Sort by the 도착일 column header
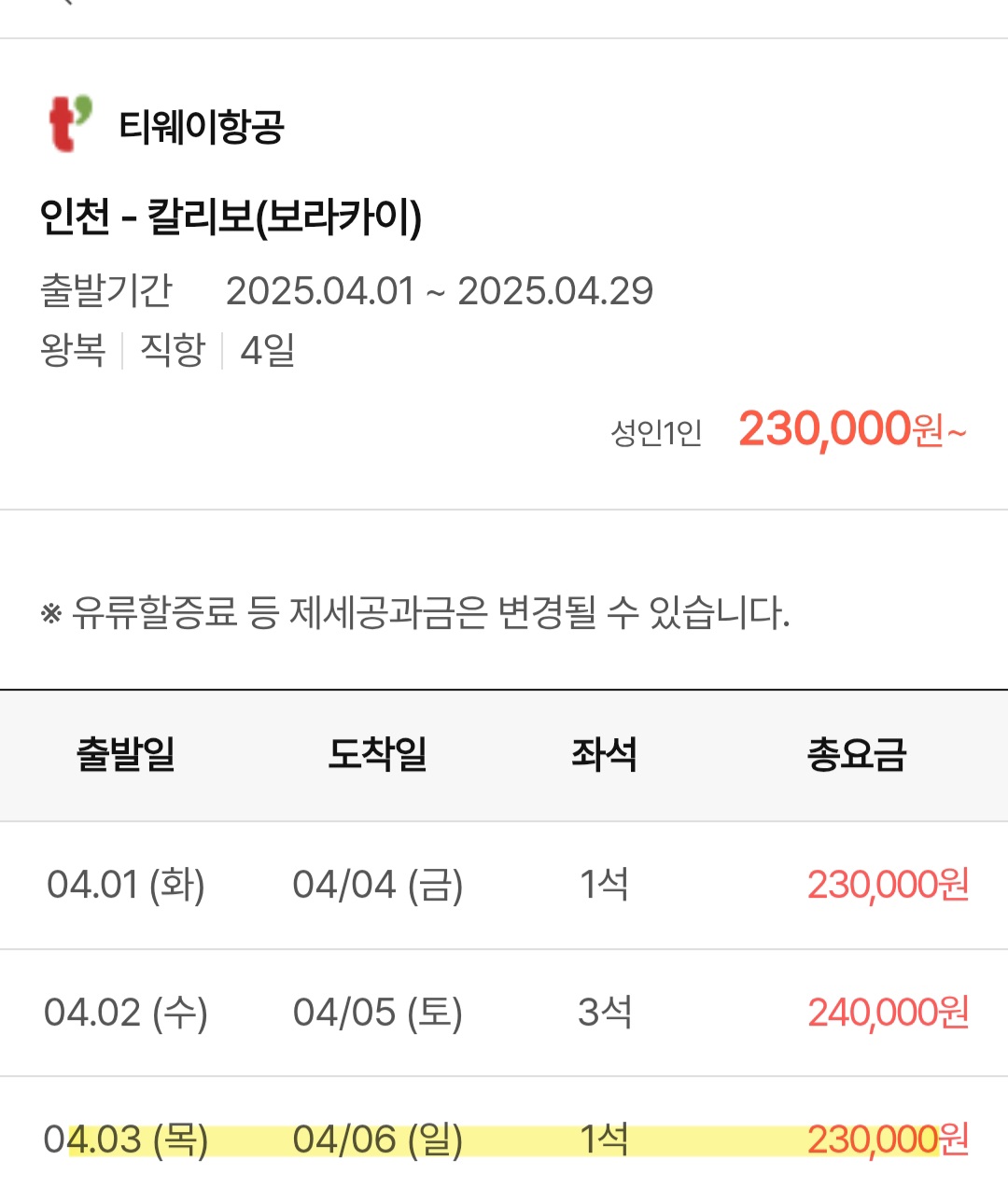This screenshot has width=1008, height=1202. pyautogui.click(x=377, y=754)
